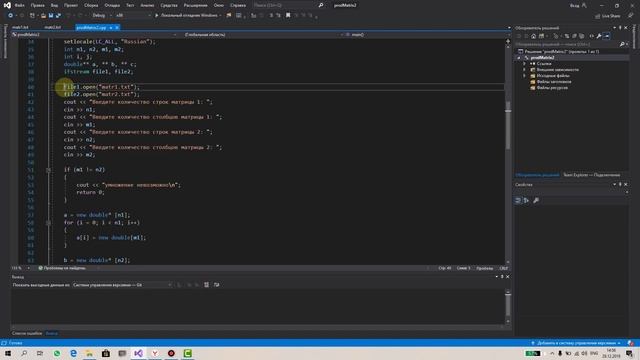Click the no issues found indicator

pos(62,268)
